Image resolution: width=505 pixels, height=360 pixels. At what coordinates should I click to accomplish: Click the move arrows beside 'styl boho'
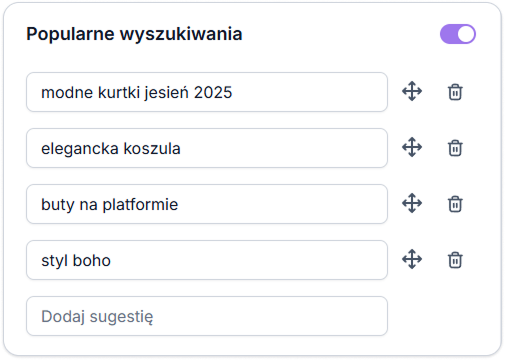[412, 259]
